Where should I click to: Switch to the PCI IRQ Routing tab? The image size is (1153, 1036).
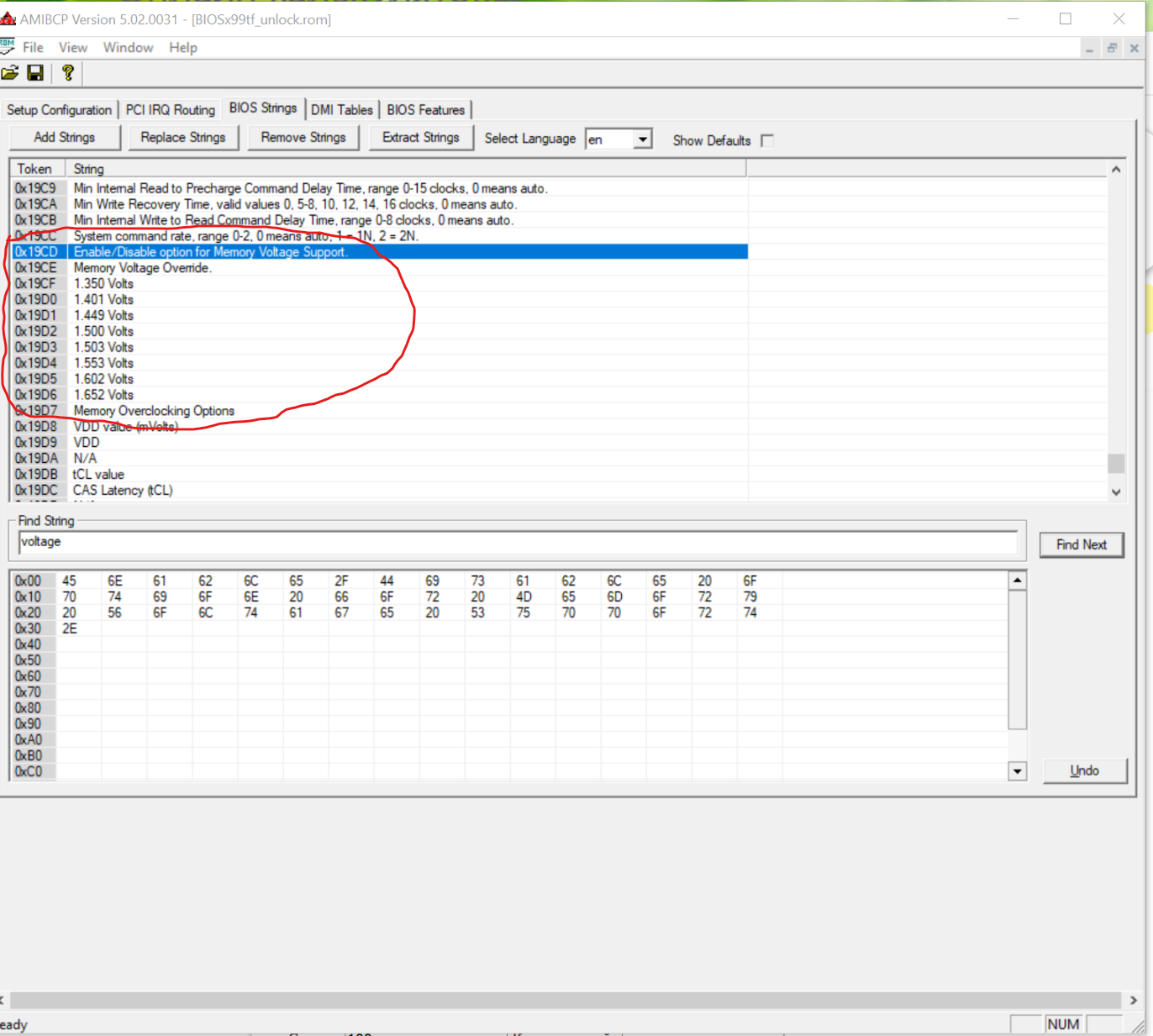click(x=171, y=110)
